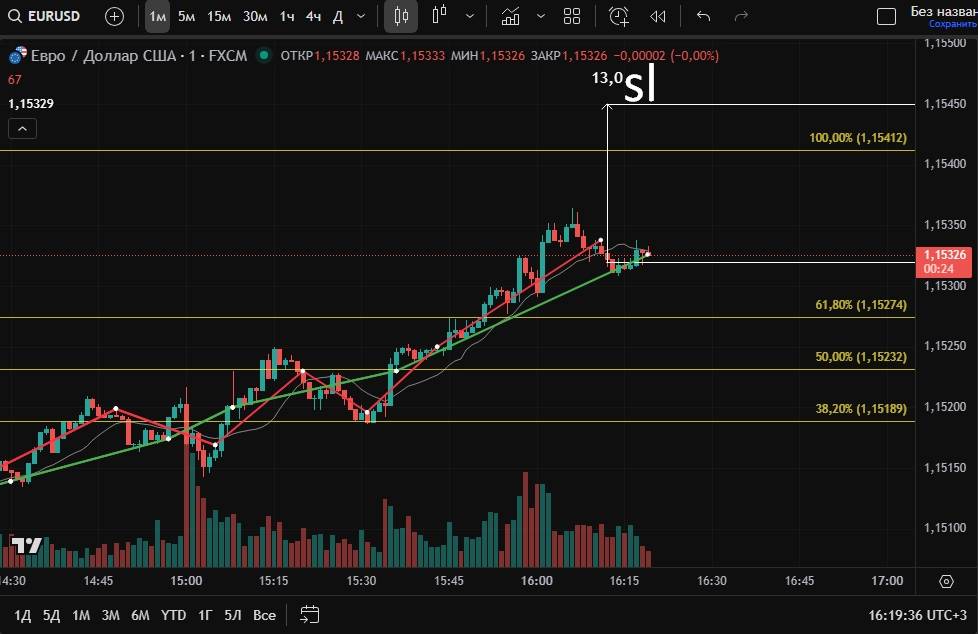The width and height of the screenshot is (978, 634).
Task: Select the YTD date range
Action: coord(174,614)
